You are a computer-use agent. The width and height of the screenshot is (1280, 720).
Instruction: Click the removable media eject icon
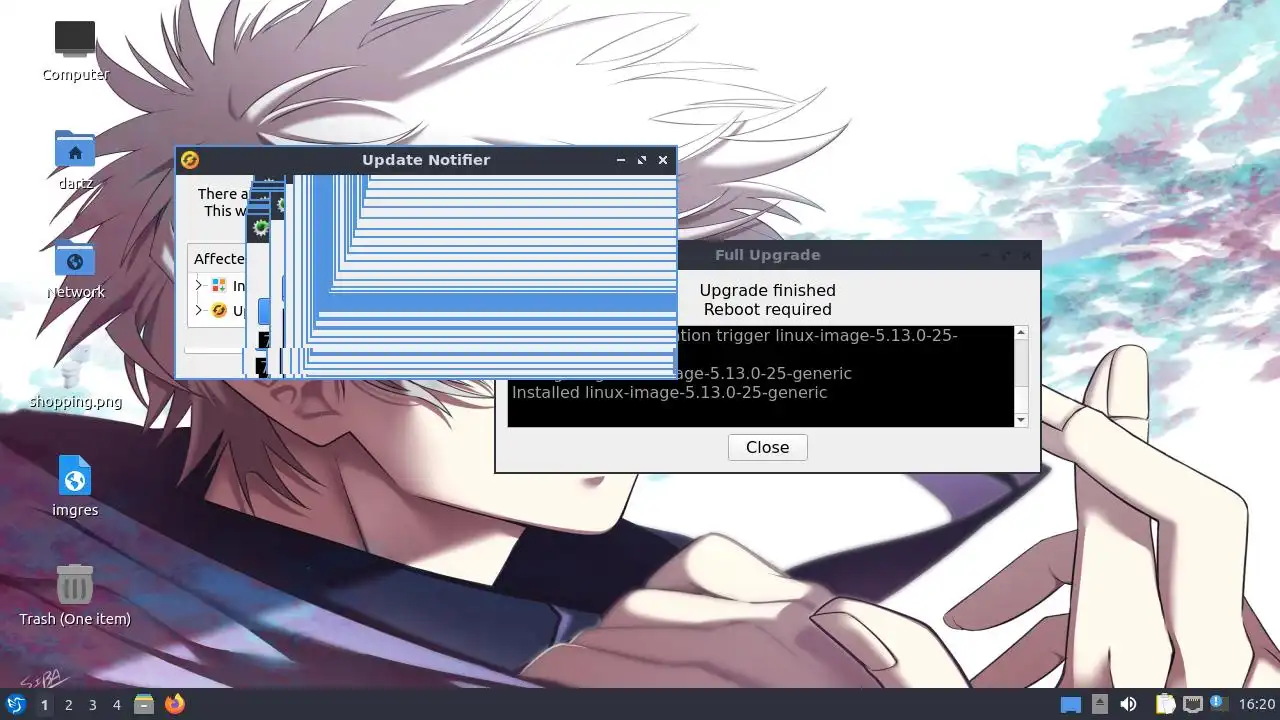(1100, 704)
